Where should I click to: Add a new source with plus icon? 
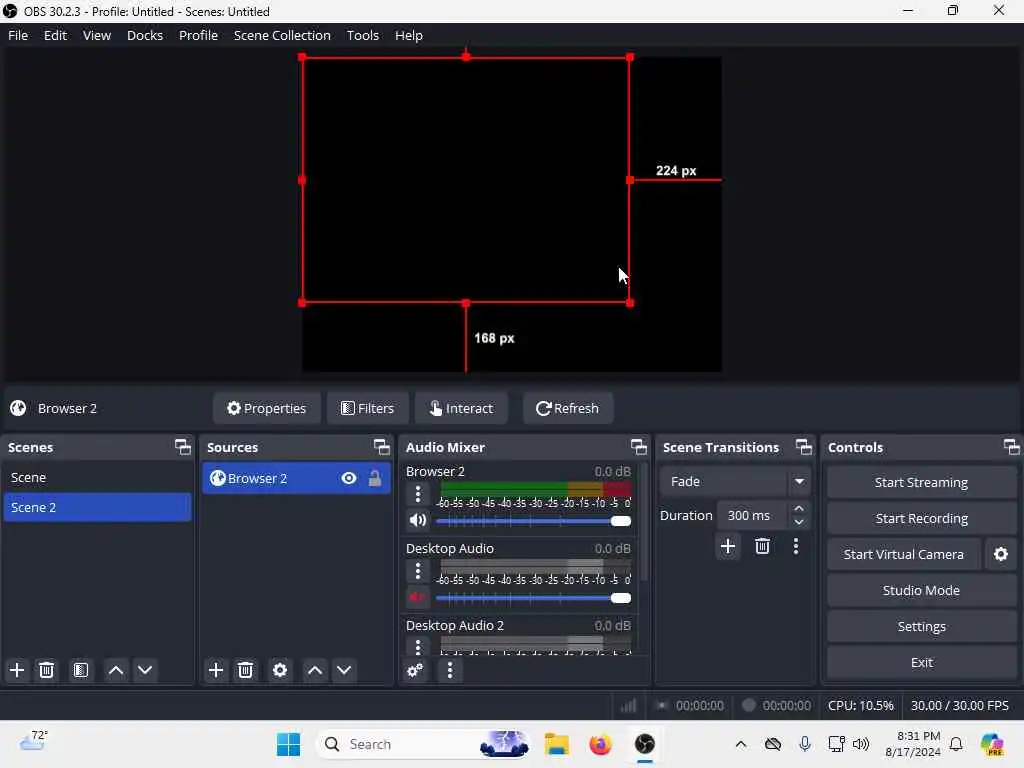pyautogui.click(x=216, y=670)
